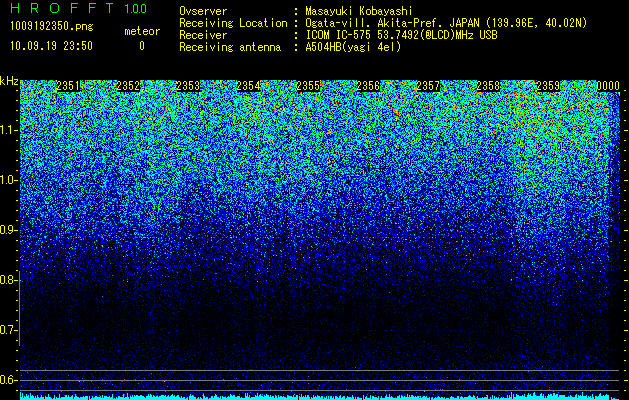This screenshot has height=400, width=629.
Task: Click the 0.6 frequency axis label
Action: [x=8, y=380]
